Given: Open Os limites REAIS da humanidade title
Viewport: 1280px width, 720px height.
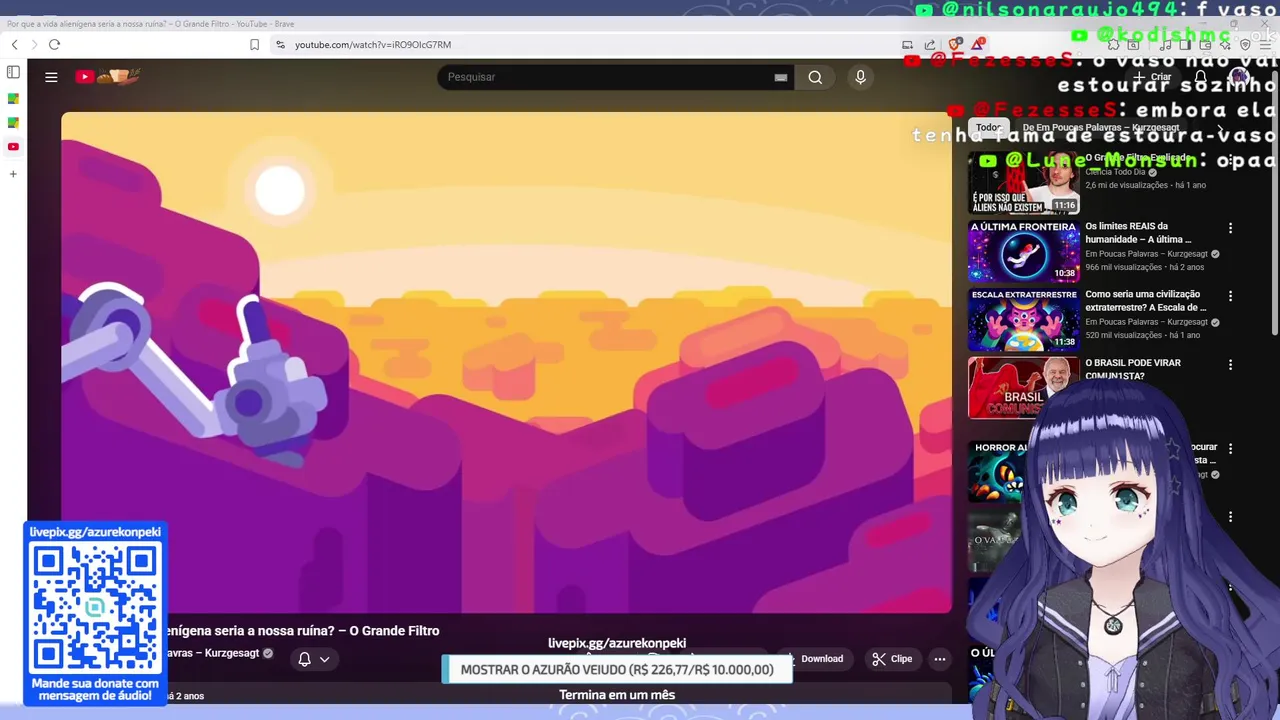Looking at the screenshot, I should point(1139,233).
